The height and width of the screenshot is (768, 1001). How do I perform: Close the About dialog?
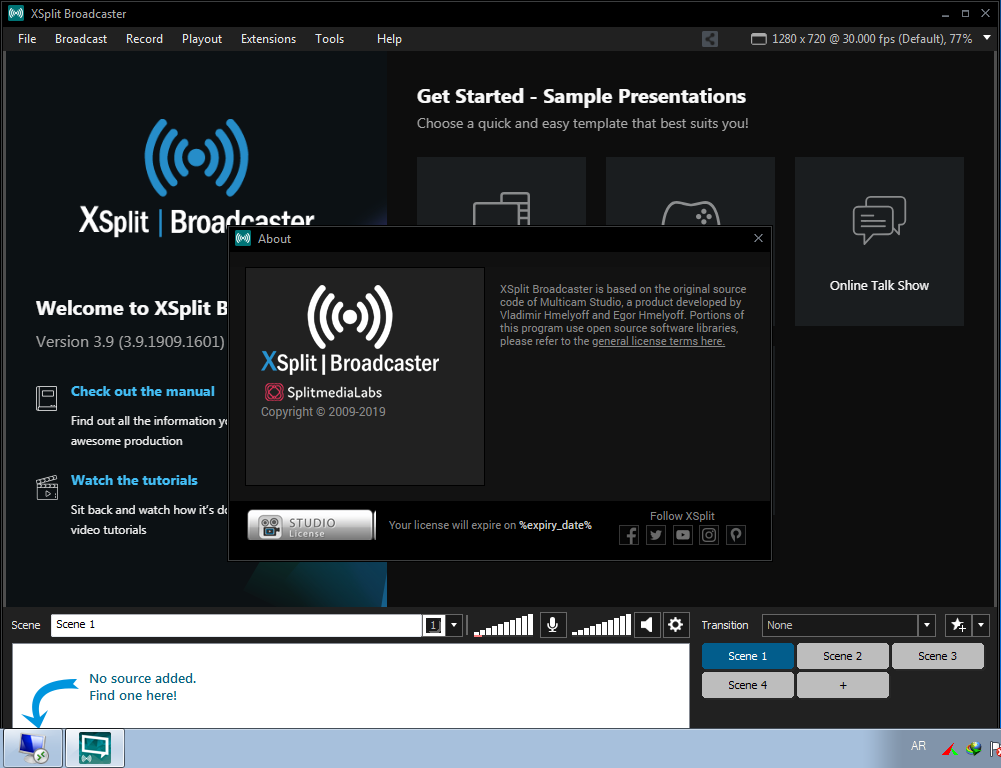click(x=758, y=238)
